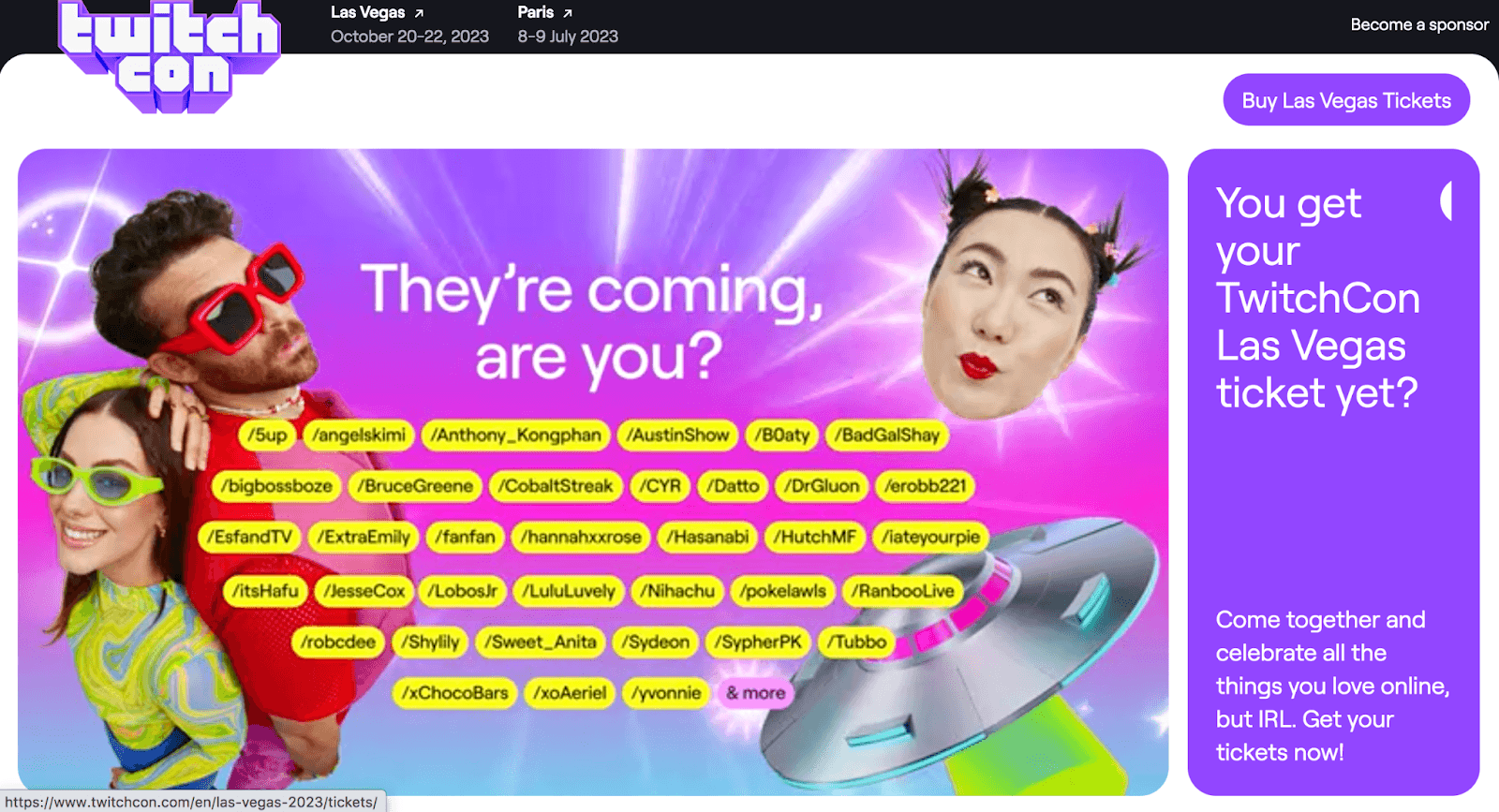Select the /DrGluon tag
Screen dimensions: 1499x812
click(822, 486)
